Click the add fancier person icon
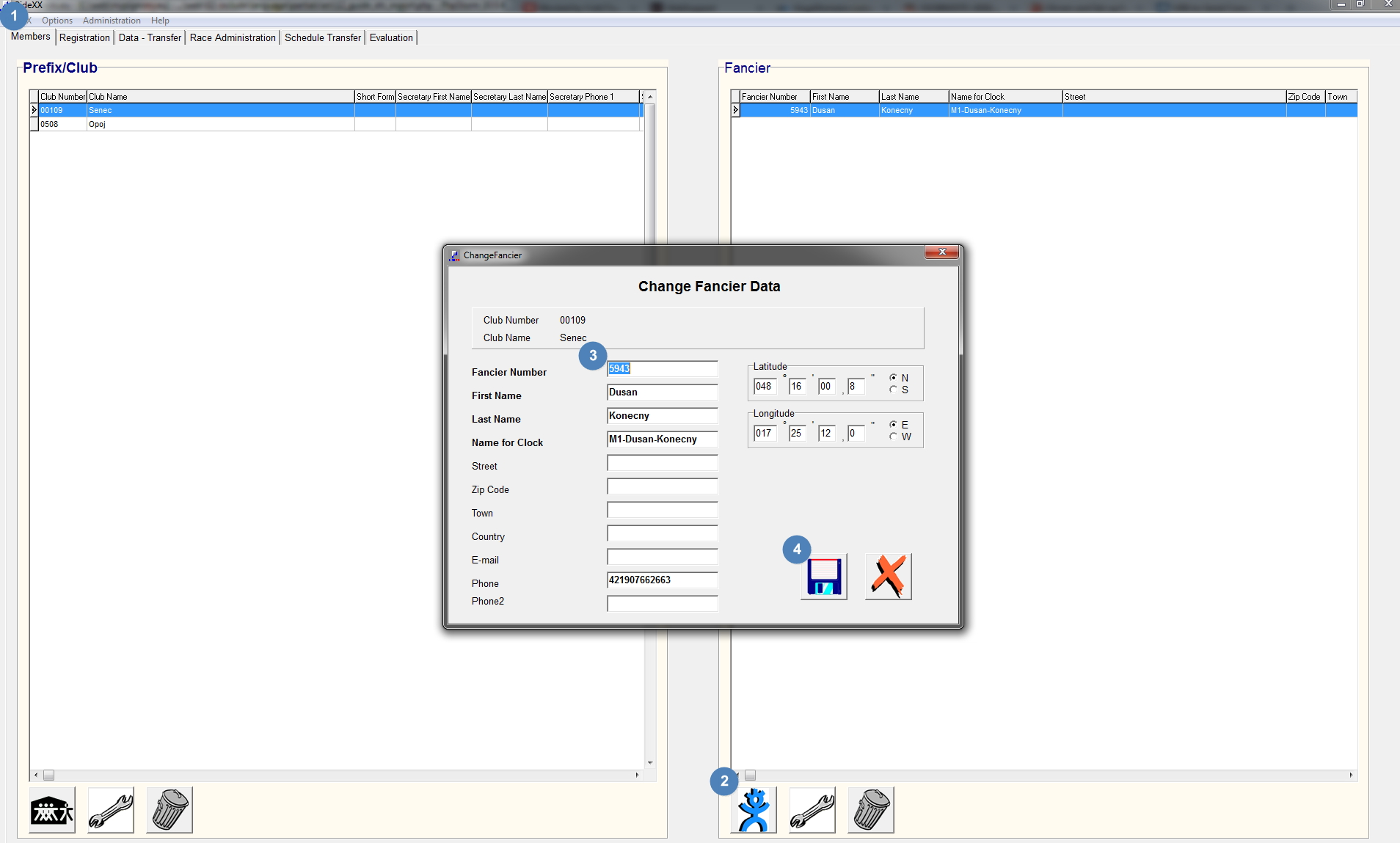 [x=754, y=810]
